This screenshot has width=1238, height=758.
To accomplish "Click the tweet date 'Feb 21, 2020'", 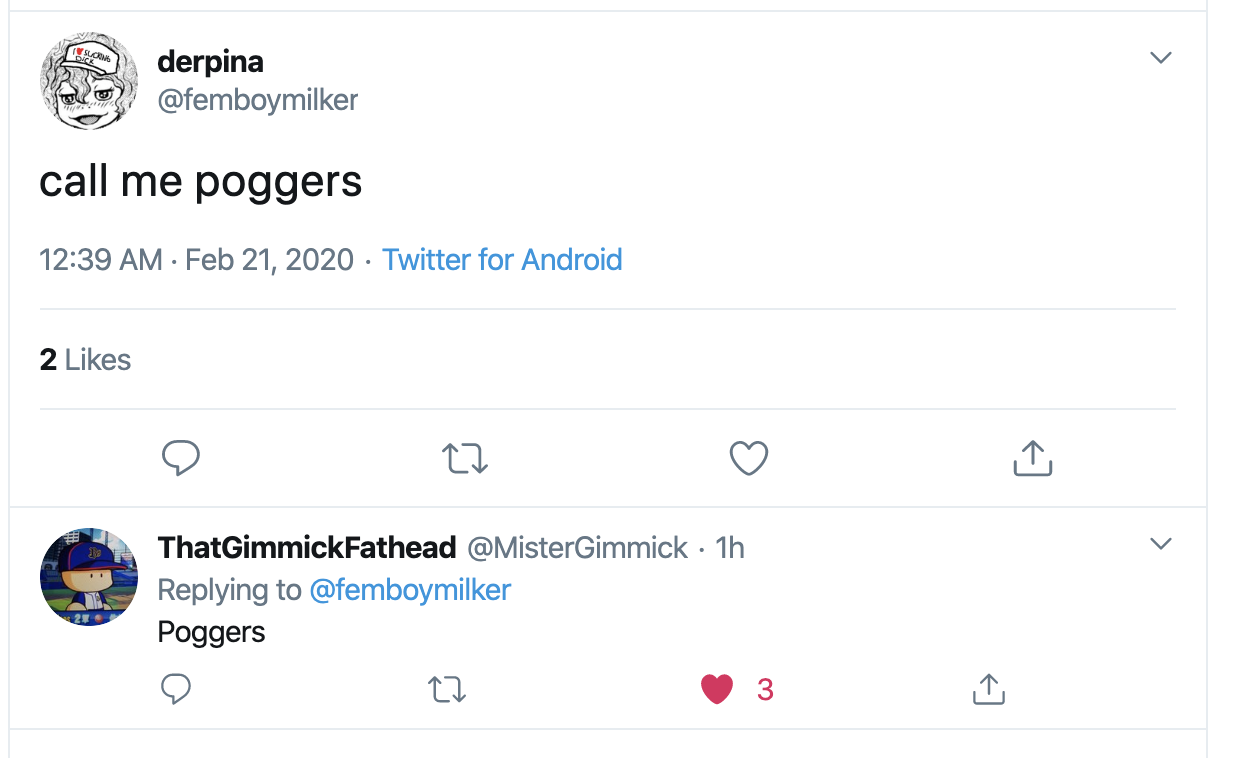I will coord(269,260).
